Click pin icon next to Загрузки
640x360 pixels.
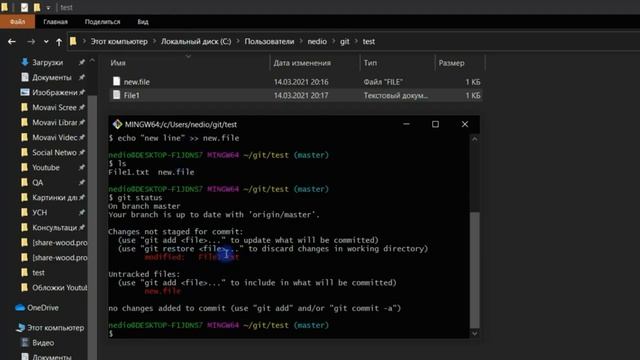point(82,62)
